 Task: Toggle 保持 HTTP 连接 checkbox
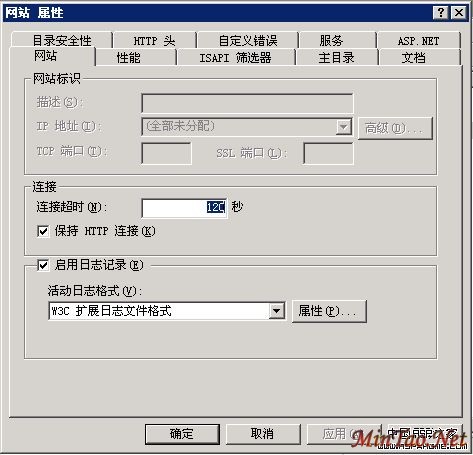pyautogui.click(x=43, y=231)
